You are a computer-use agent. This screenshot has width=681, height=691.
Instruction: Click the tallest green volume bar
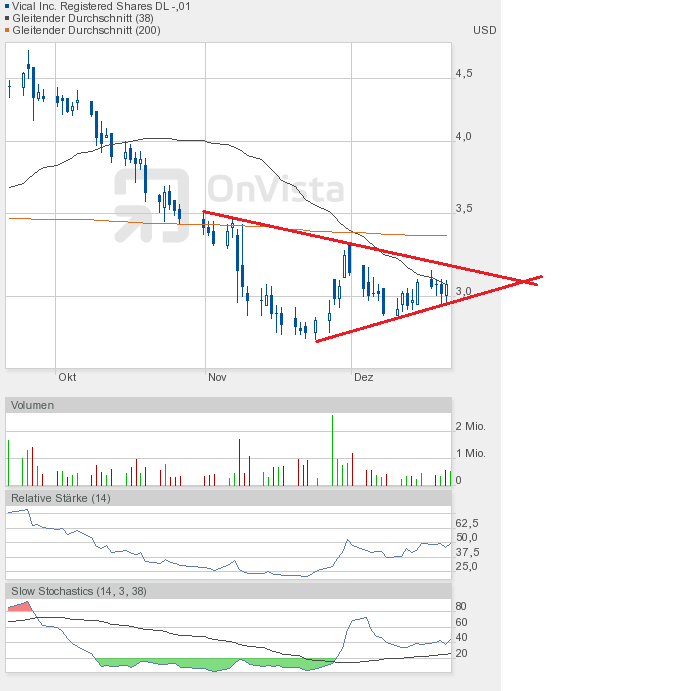(332, 450)
